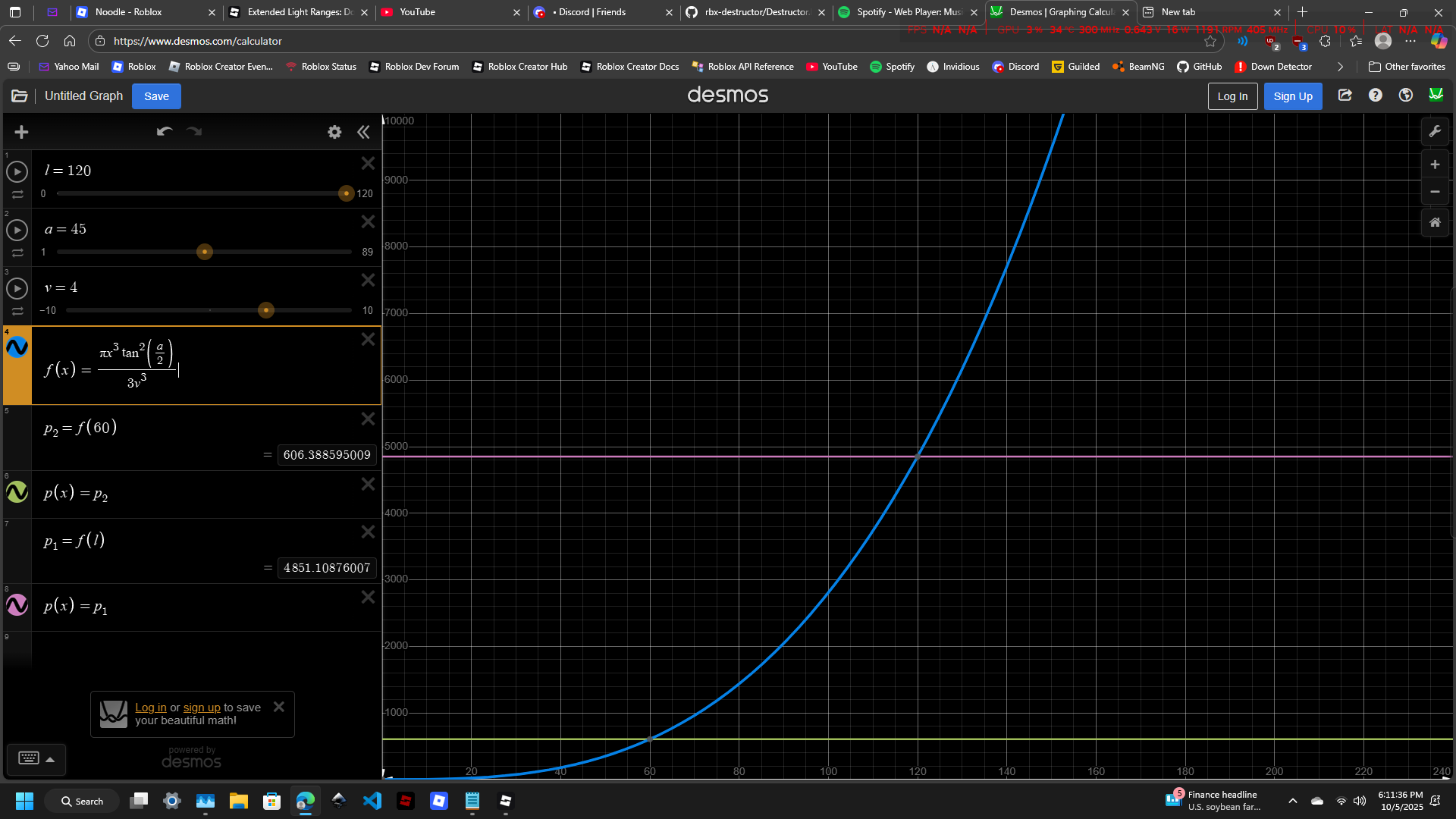This screenshot has height=819, width=1456.
Task: Click the Untitled Graph title field
Action: click(83, 96)
